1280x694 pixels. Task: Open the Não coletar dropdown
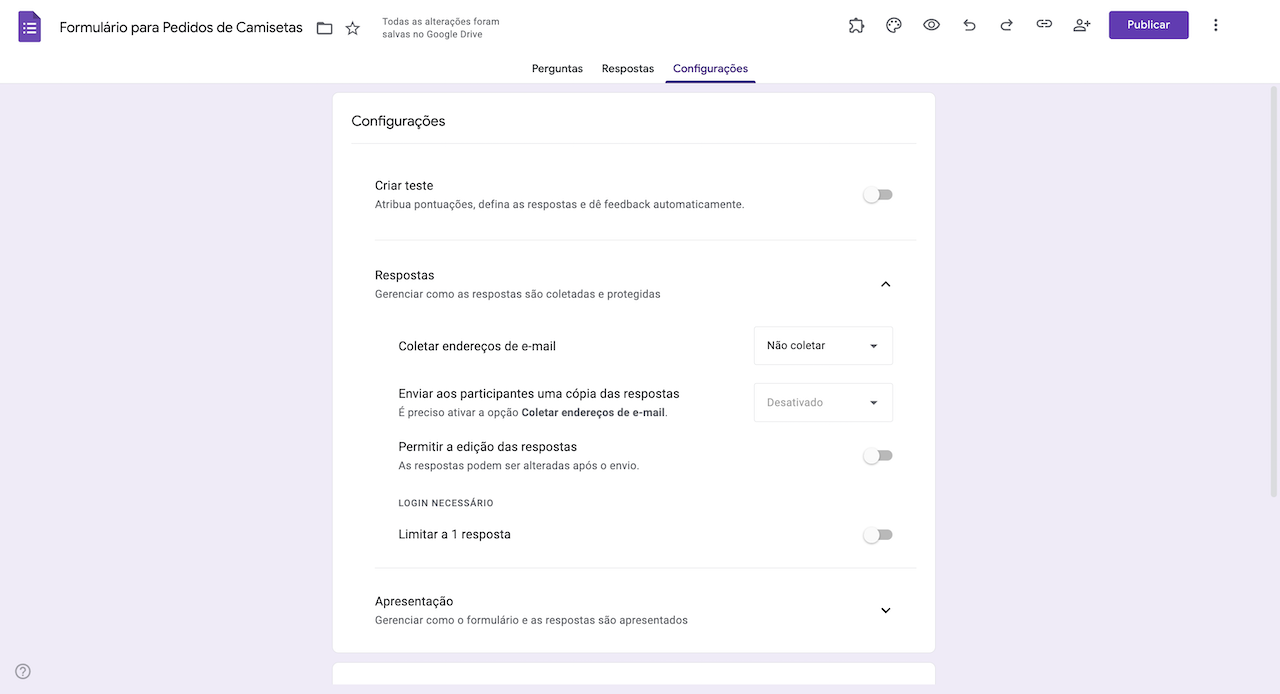pyautogui.click(x=822, y=345)
